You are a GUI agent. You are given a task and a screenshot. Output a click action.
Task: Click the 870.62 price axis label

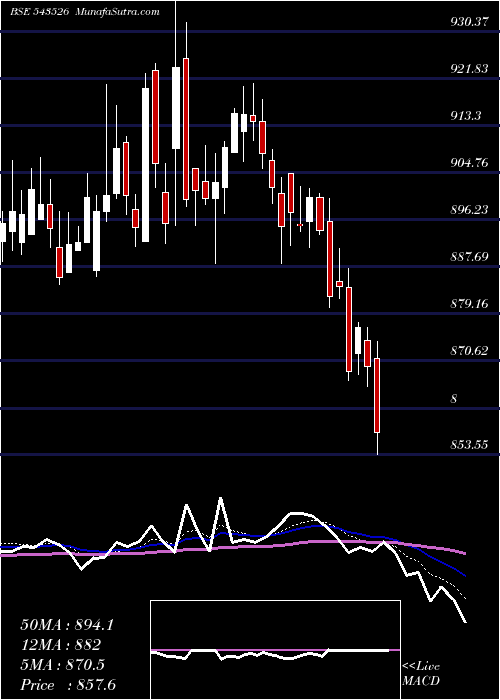click(x=469, y=350)
